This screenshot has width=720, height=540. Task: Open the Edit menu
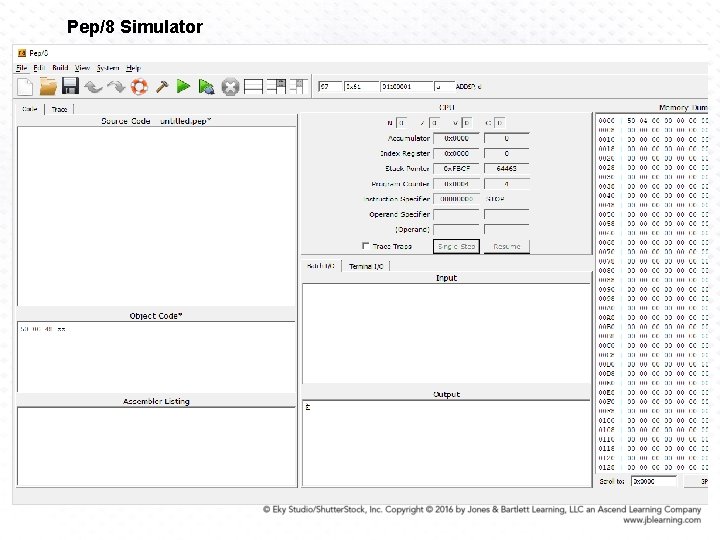pos(39,68)
